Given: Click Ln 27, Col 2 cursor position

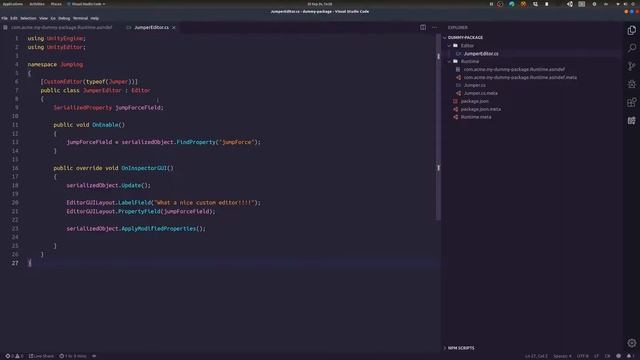Looking at the screenshot, I should 536,356.
